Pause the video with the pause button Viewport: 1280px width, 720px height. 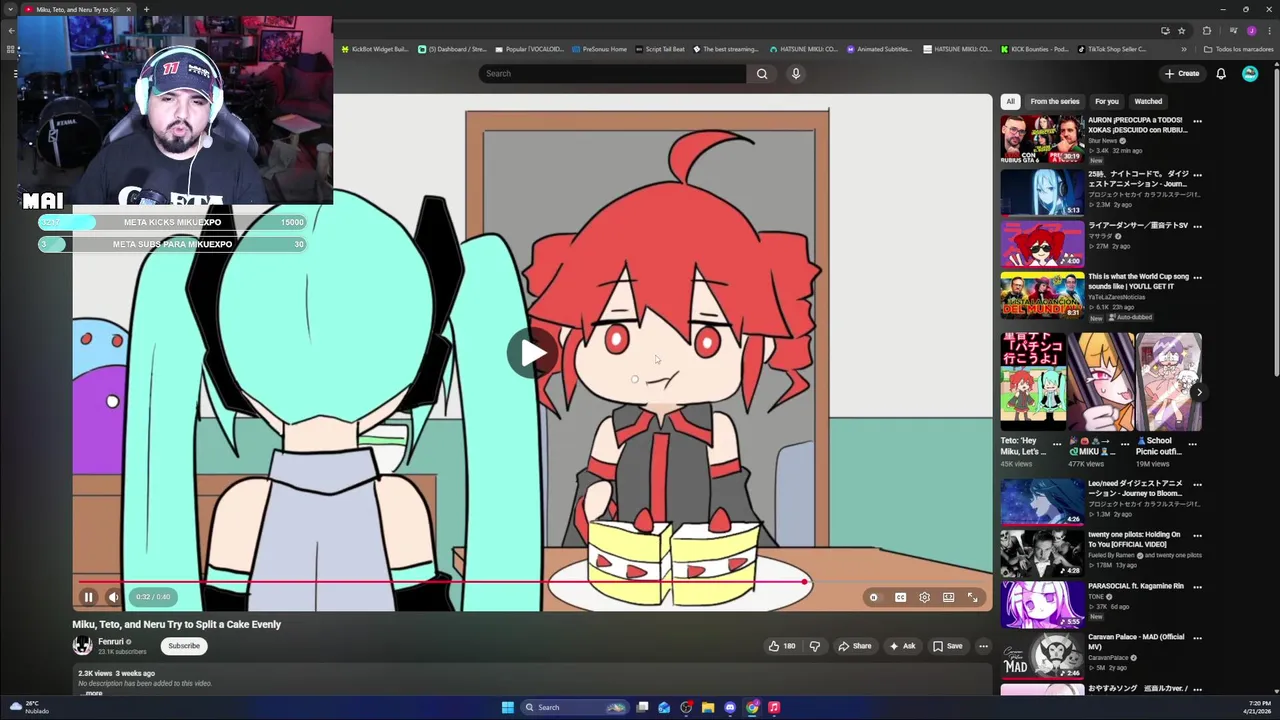click(88, 597)
